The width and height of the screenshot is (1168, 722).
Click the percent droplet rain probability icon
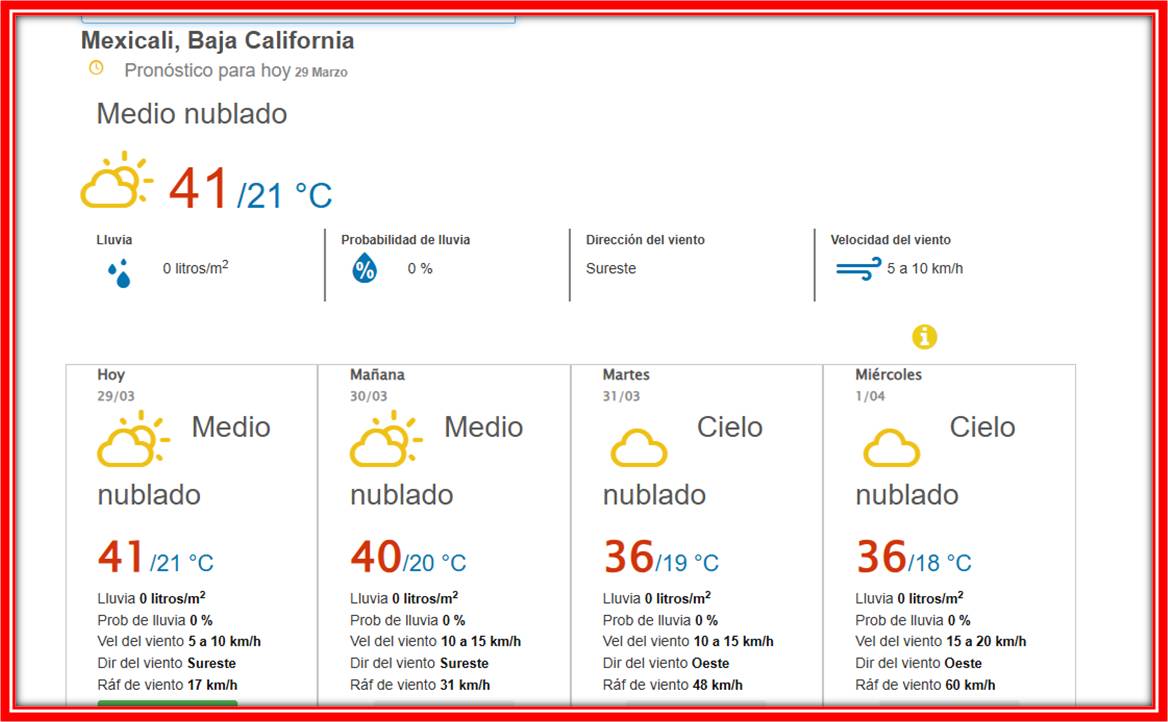click(365, 268)
